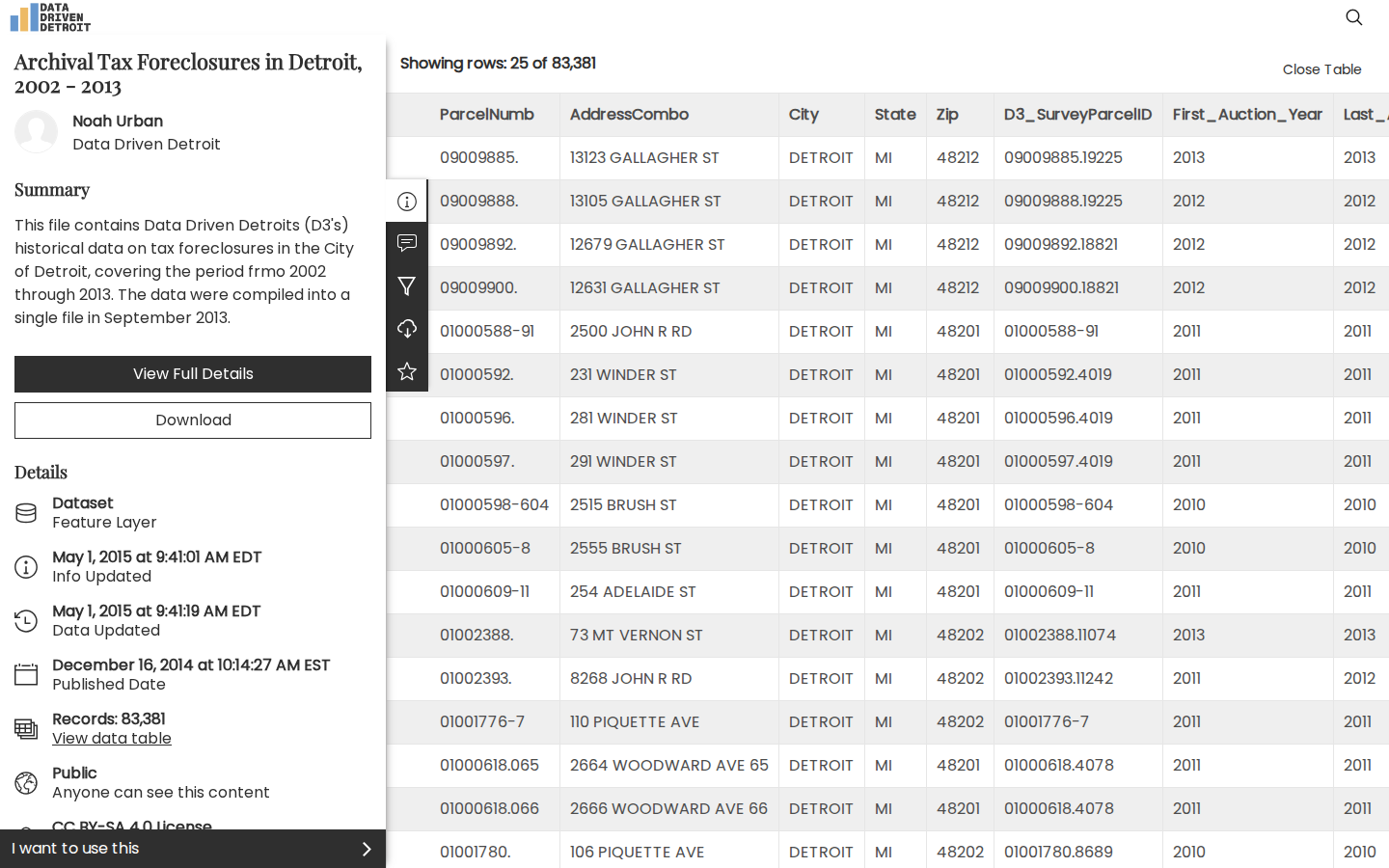Sort by First_Auction_Year column header
This screenshot has height=868, width=1389.
[1247, 115]
